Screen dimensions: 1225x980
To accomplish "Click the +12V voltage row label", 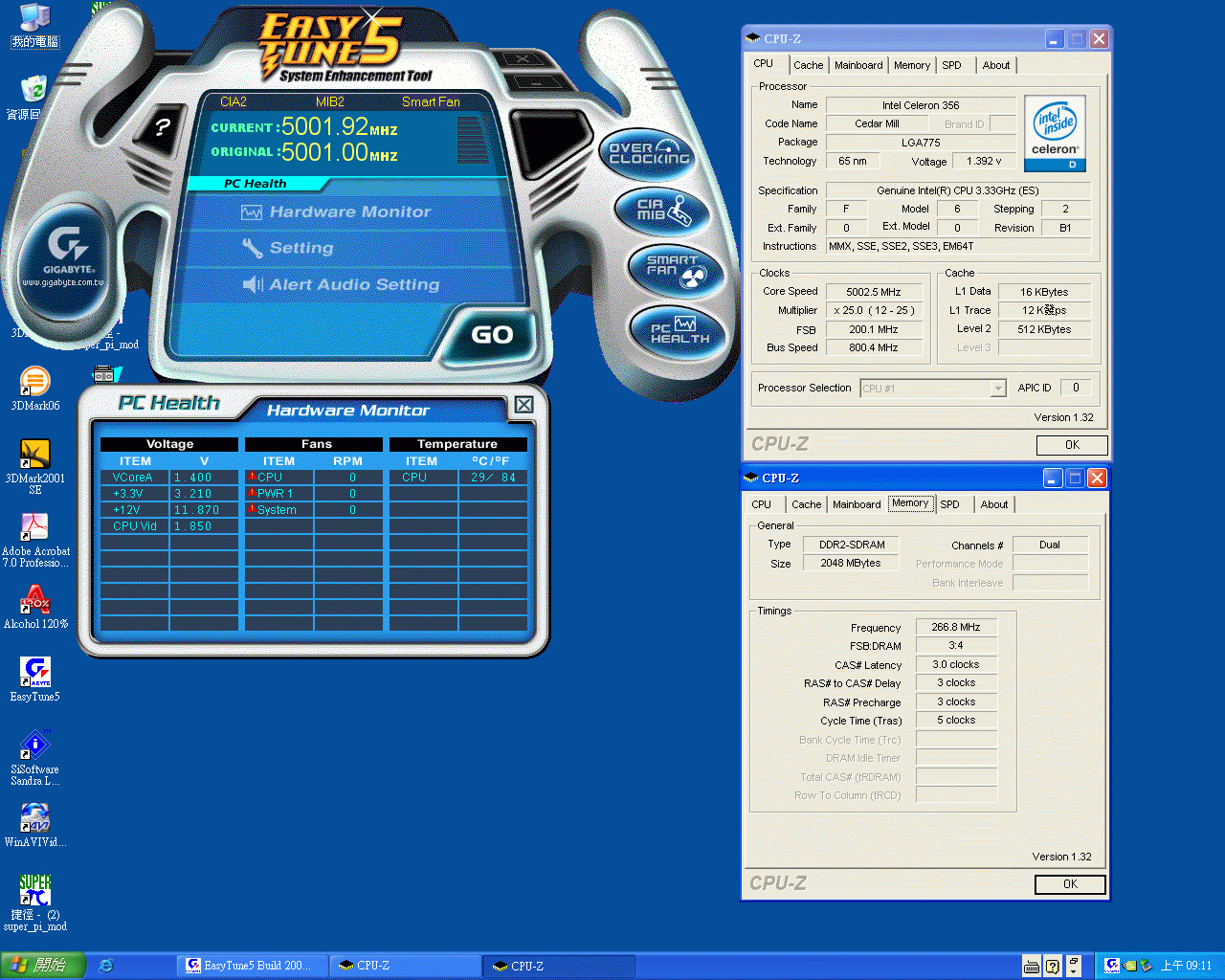I will point(126,510).
